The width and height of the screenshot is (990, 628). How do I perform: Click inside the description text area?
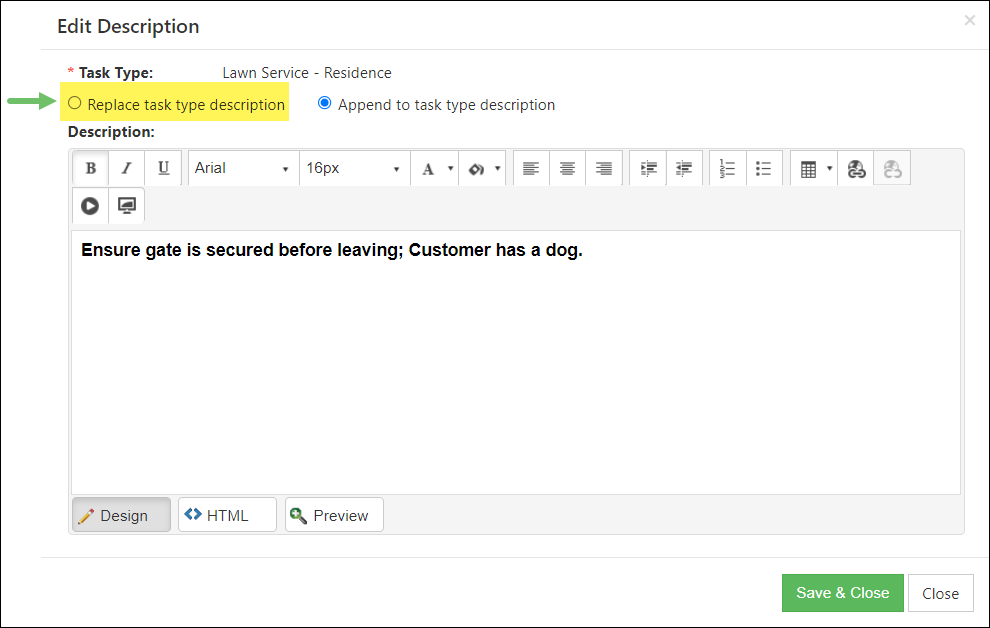pos(516,362)
